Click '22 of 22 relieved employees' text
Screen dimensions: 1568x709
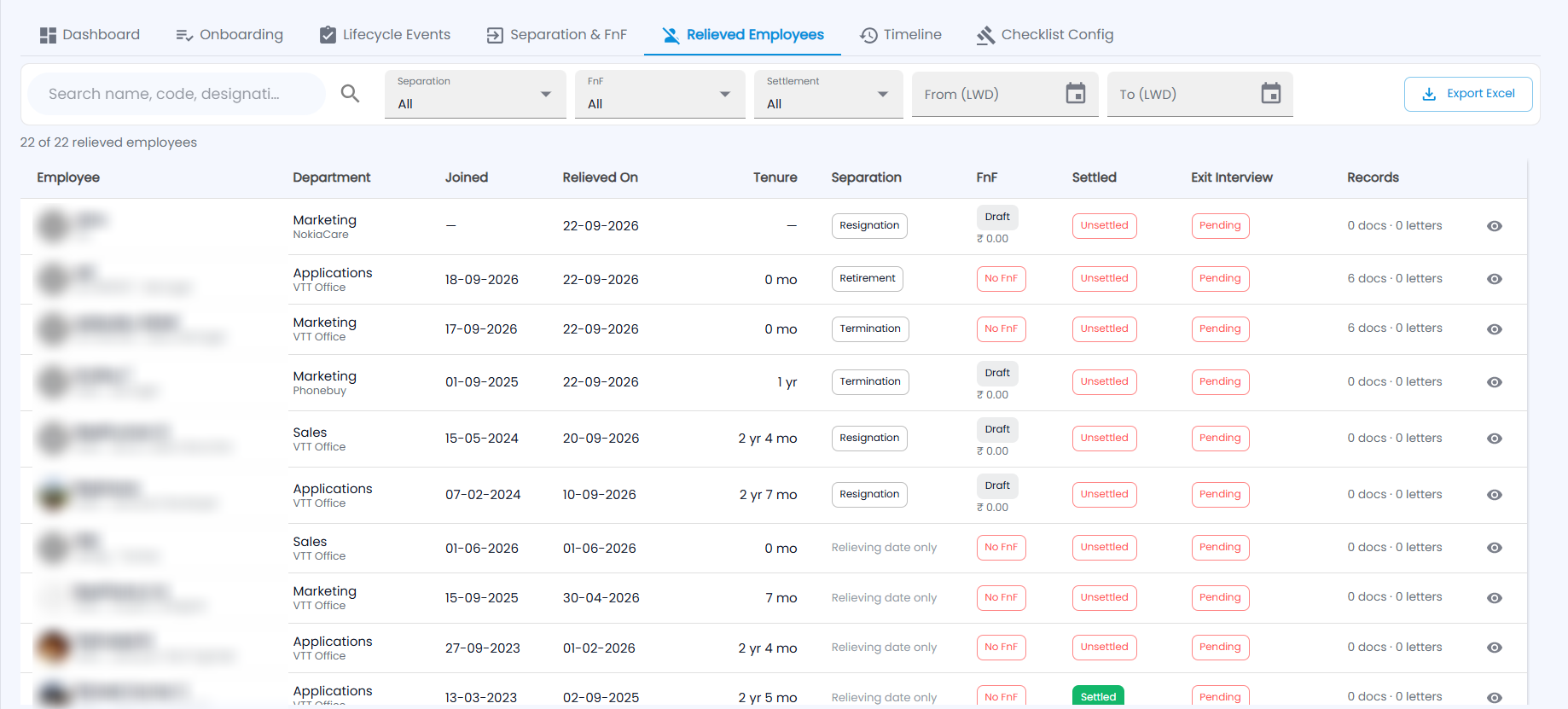[x=108, y=142]
